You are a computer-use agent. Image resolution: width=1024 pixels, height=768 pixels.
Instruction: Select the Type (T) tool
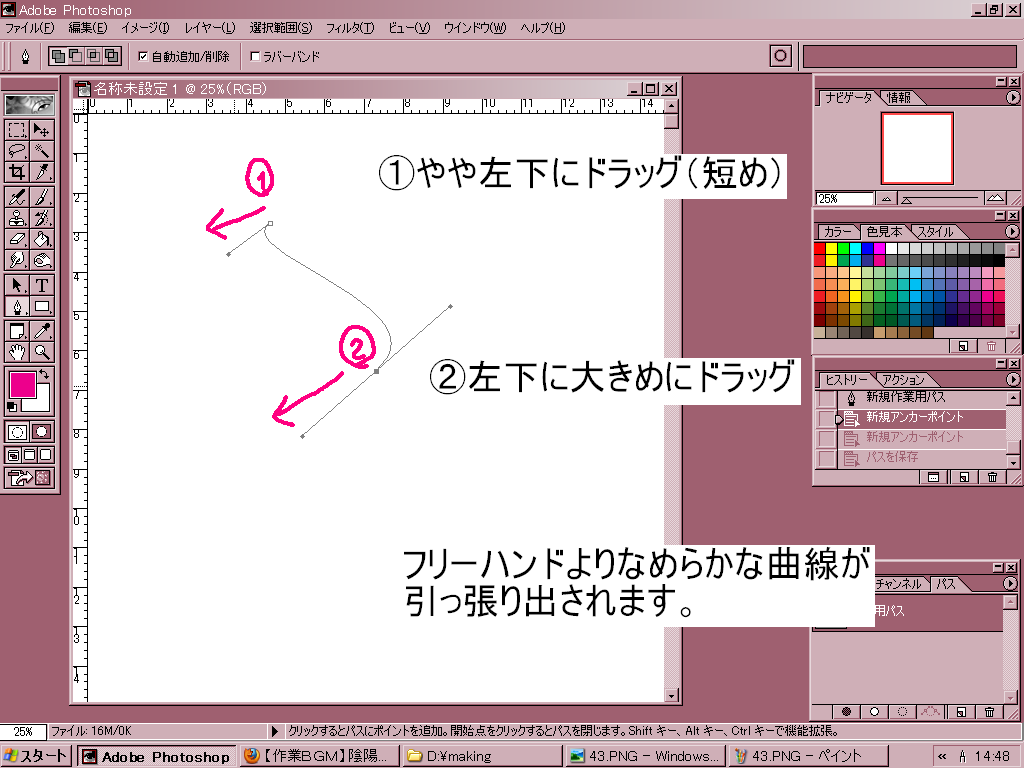pyautogui.click(x=43, y=284)
